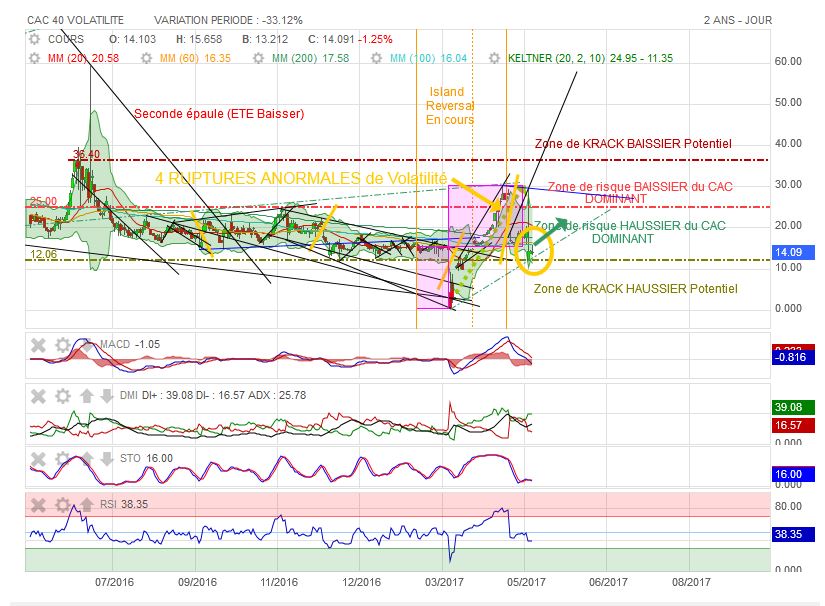
Task: Click 'Zone de KRACK HAUSSIER Potentiel' annotation
Action: pos(636,289)
